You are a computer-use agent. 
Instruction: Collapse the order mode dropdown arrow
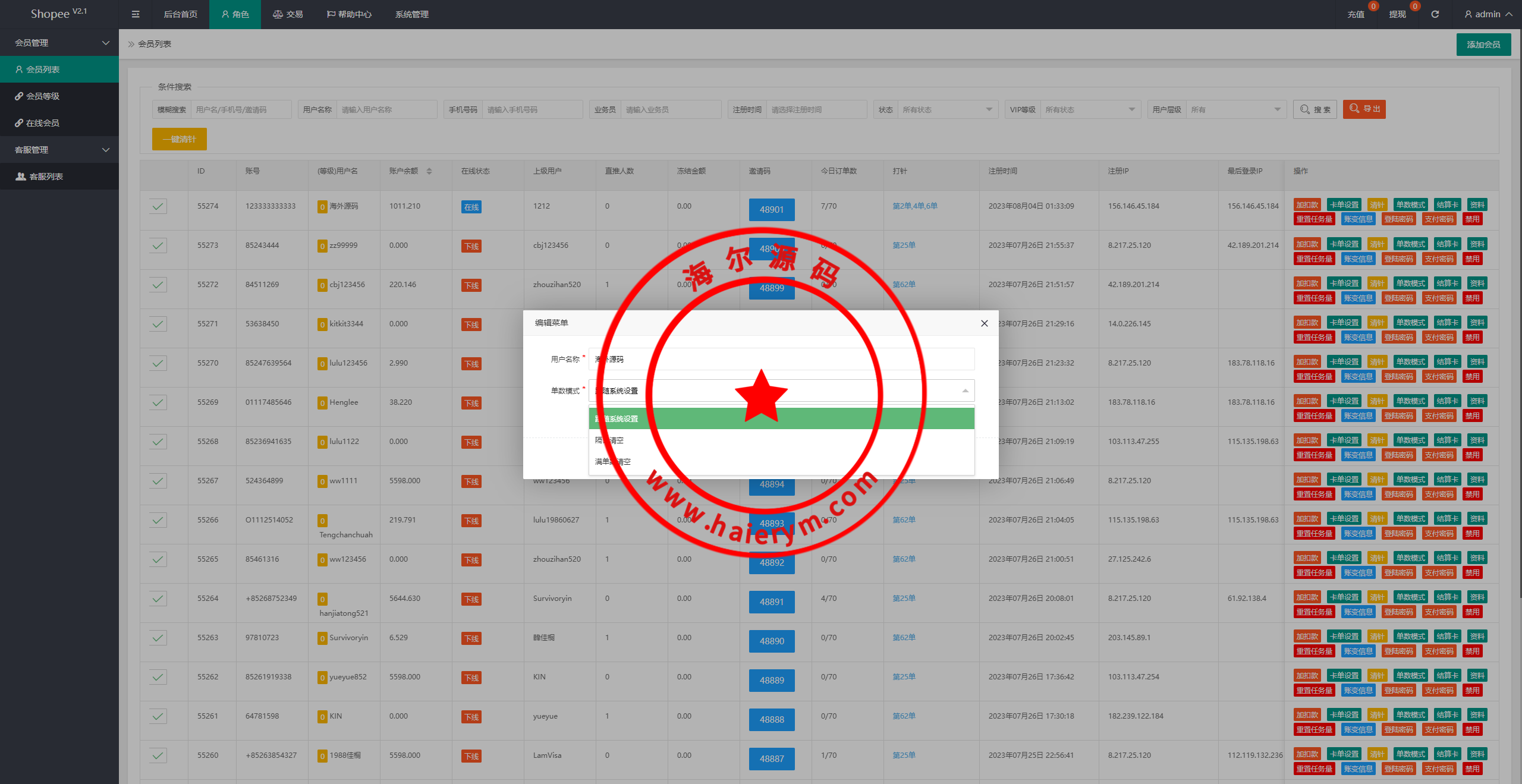point(965,391)
